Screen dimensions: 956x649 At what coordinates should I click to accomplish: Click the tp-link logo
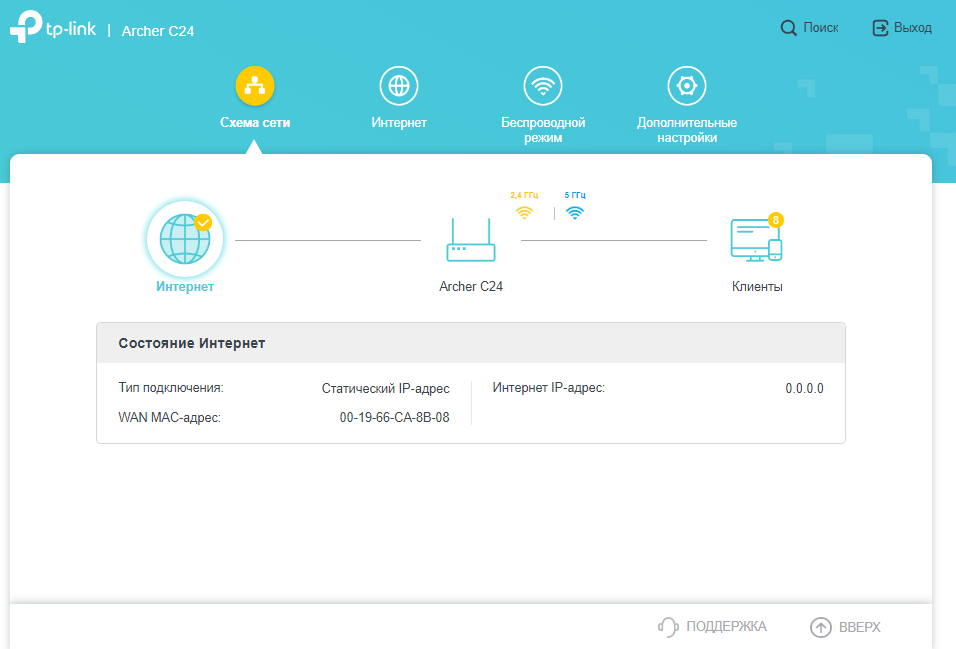click(53, 30)
